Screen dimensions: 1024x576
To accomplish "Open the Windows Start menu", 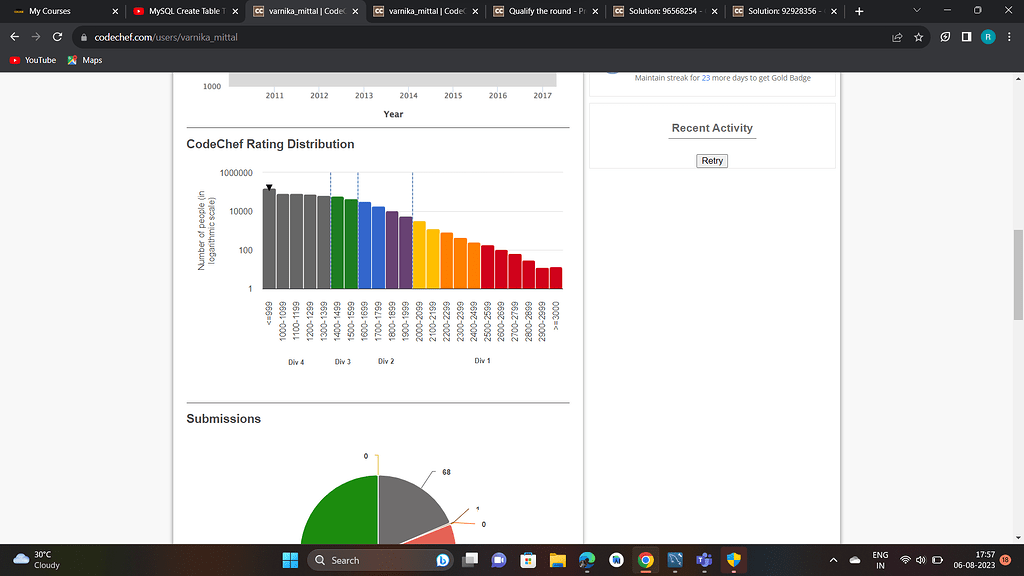I will pos(289,560).
